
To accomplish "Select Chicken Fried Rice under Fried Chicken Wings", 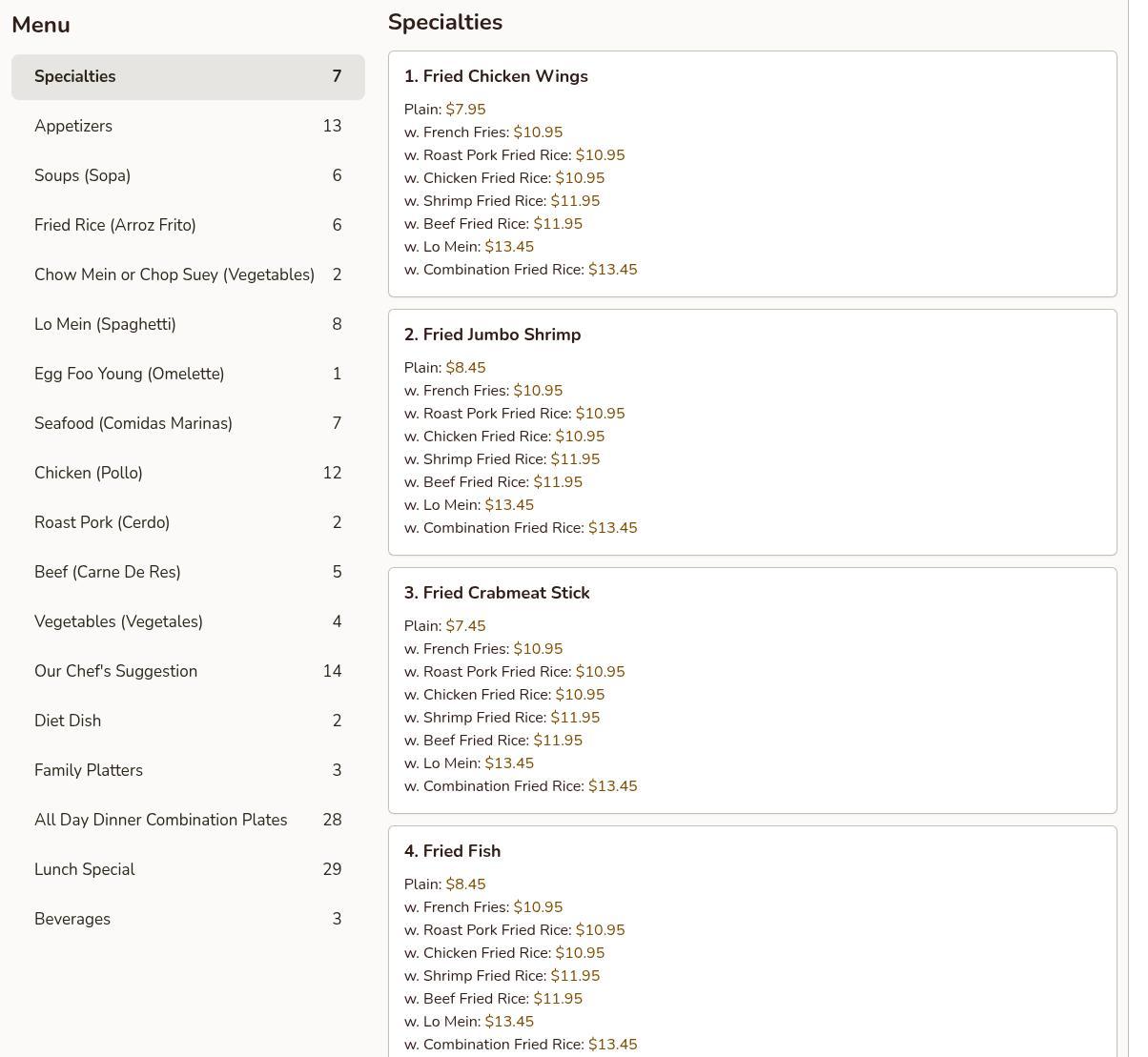I will coord(504,178).
